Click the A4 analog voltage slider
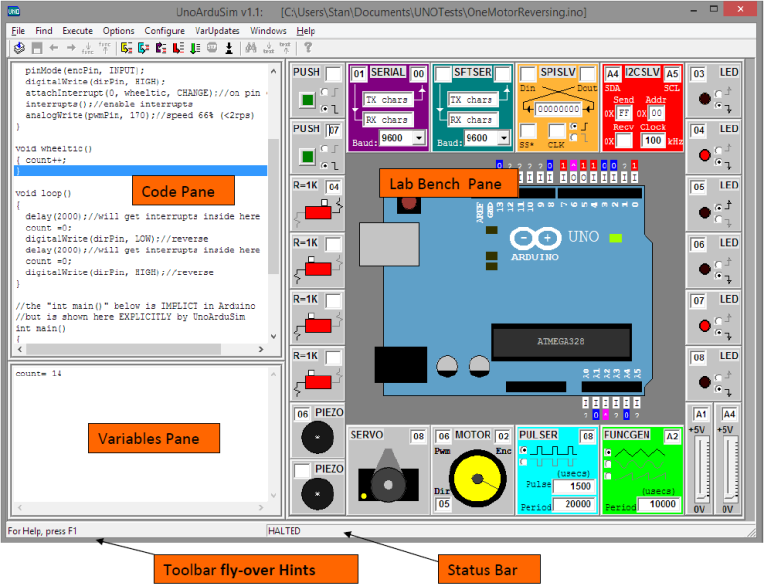 point(729,469)
